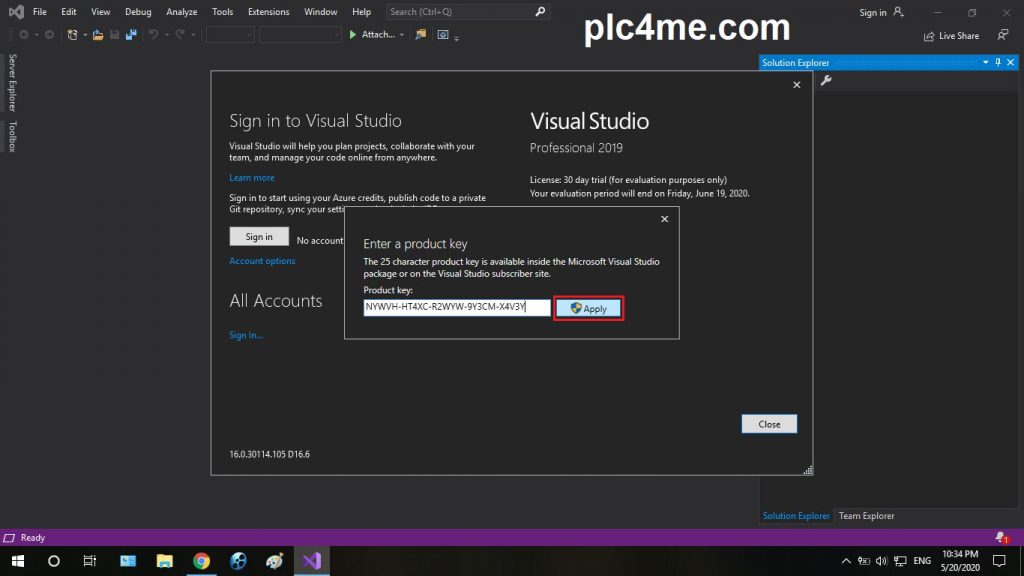The image size is (1024, 576).
Task: Click the Solution Explorer wrench properties icon
Action: click(x=826, y=81)
